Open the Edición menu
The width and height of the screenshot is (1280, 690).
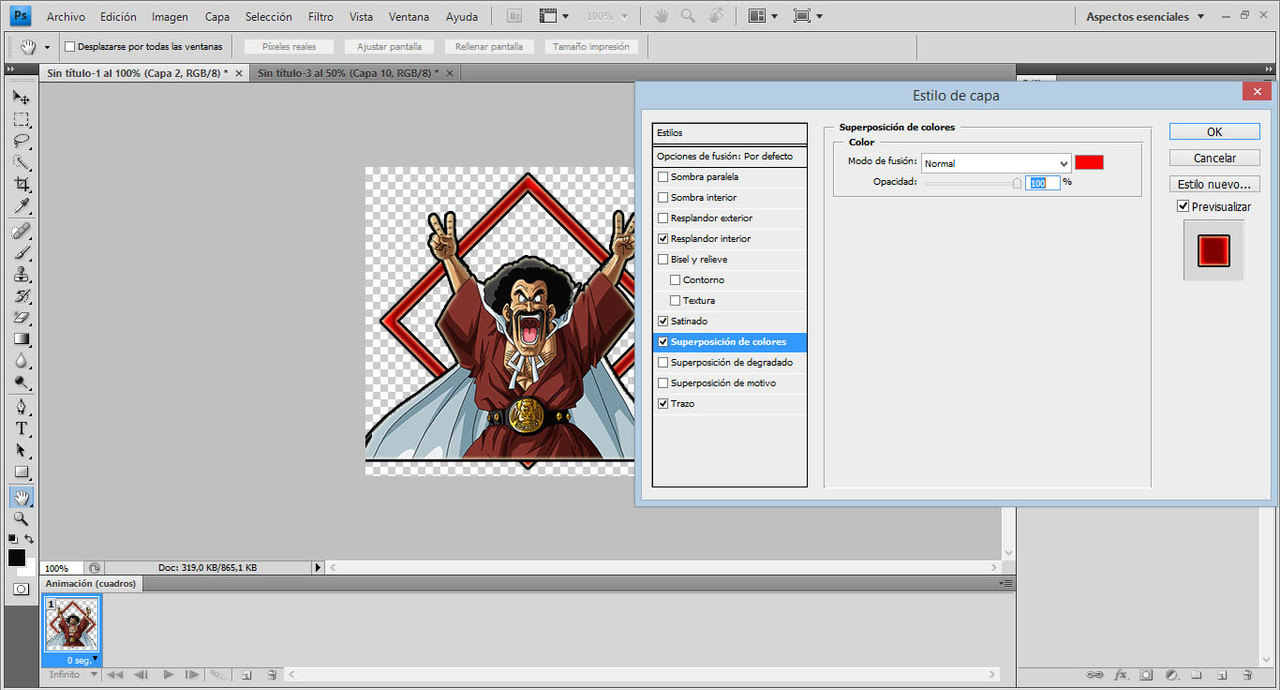pos(118,17)
